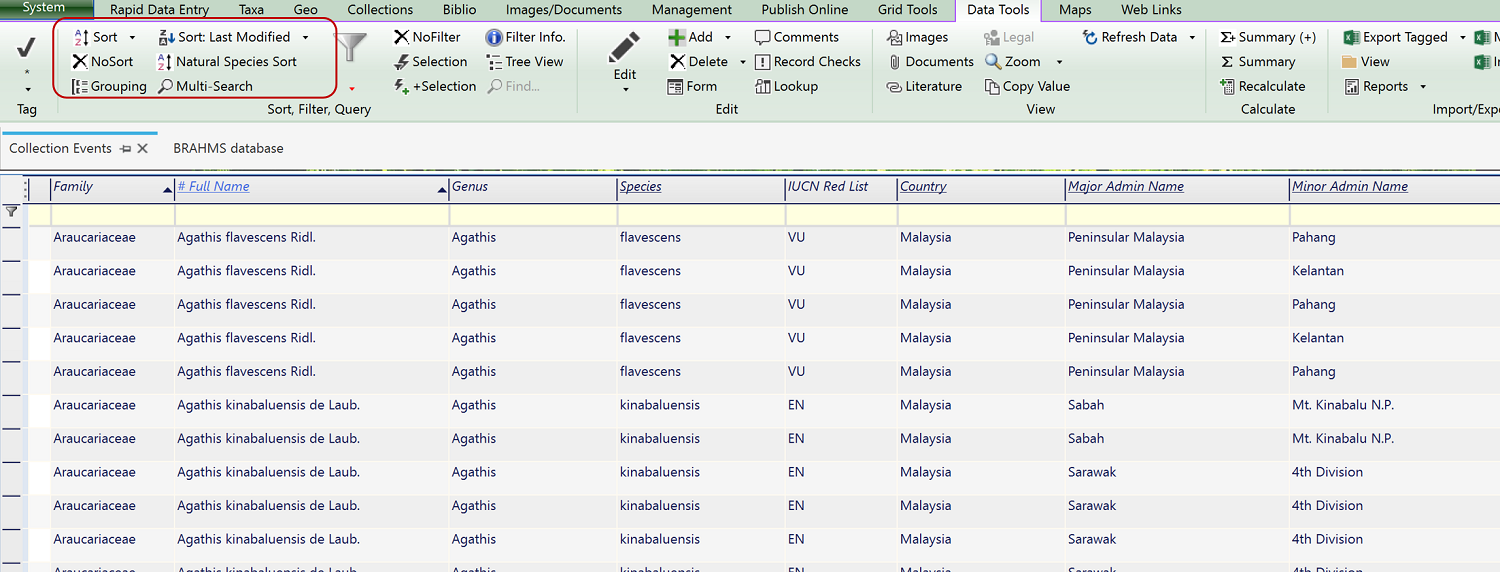Switch to the Collections tab

380,10
